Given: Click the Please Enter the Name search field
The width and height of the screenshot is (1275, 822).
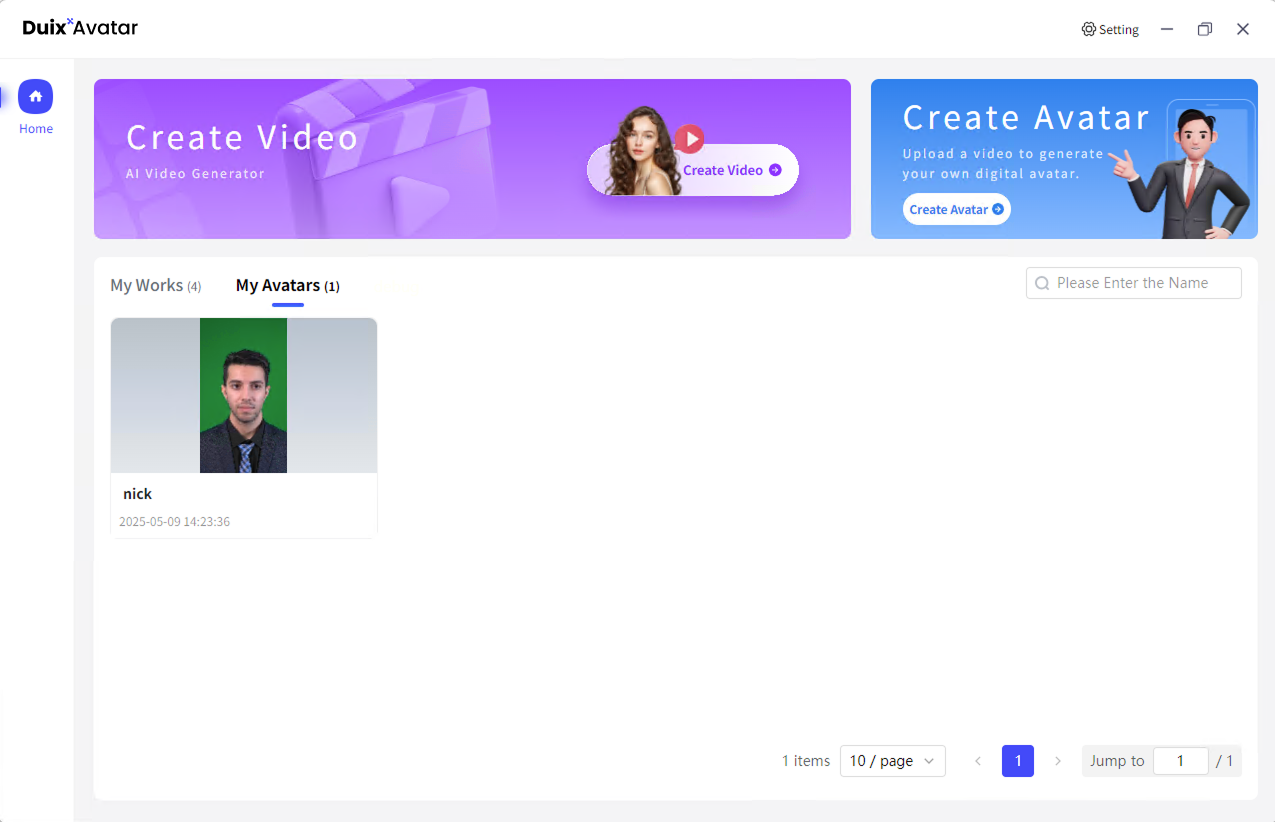Looking at the screenshot, I should (1133, 283).
